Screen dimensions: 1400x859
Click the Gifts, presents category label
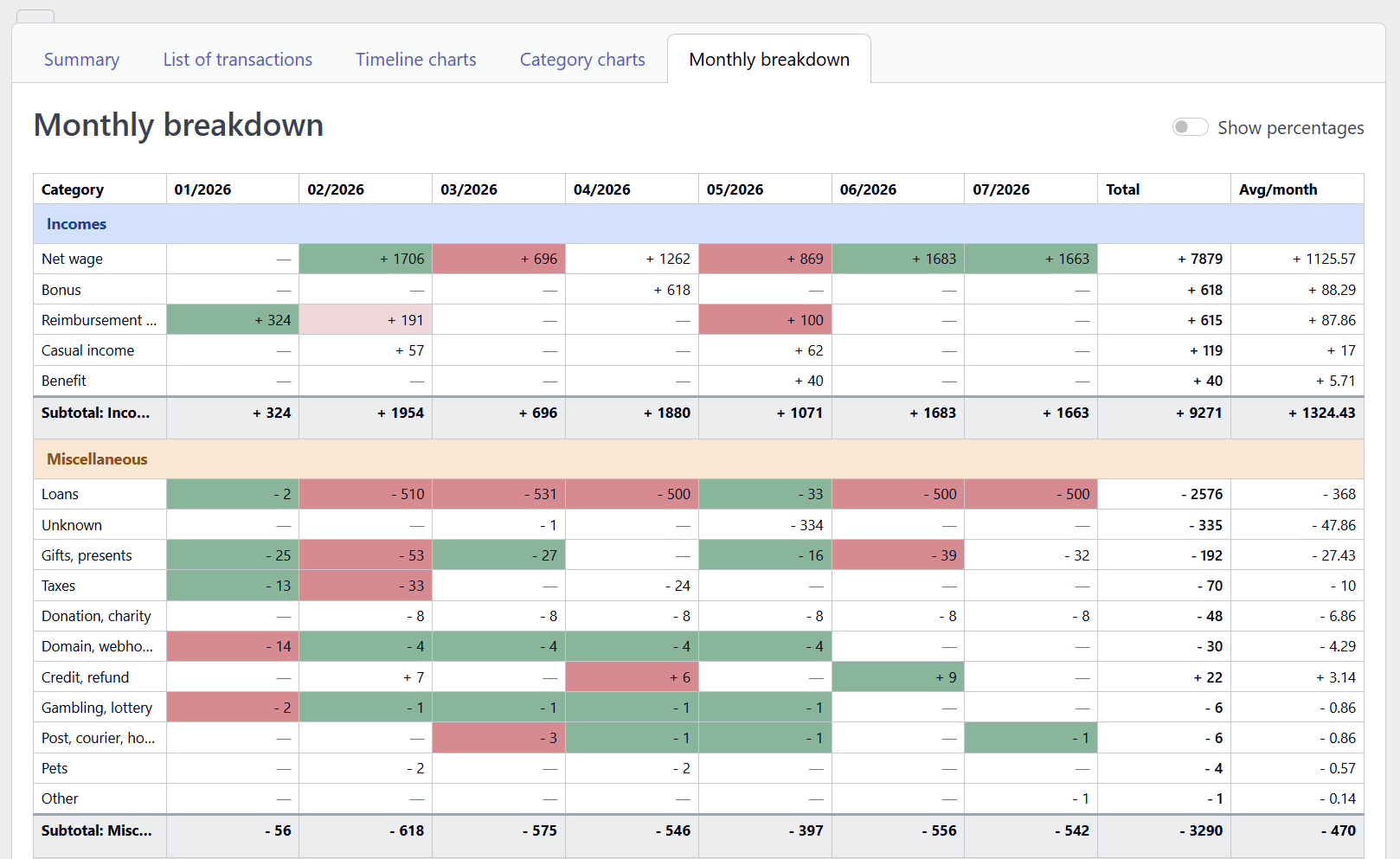tap(87, 555)
